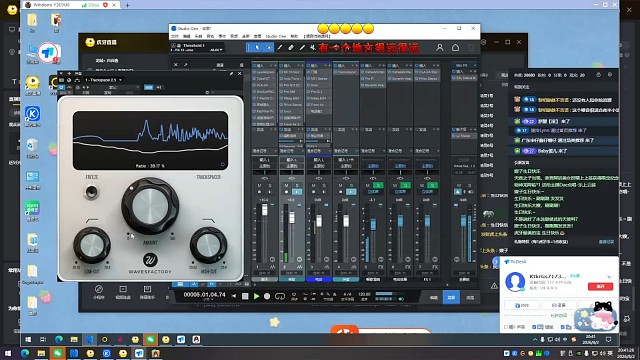Expand the Mix FX section dropdown
640x360 pixels.
pyautogui.click(x=475, y=65)
